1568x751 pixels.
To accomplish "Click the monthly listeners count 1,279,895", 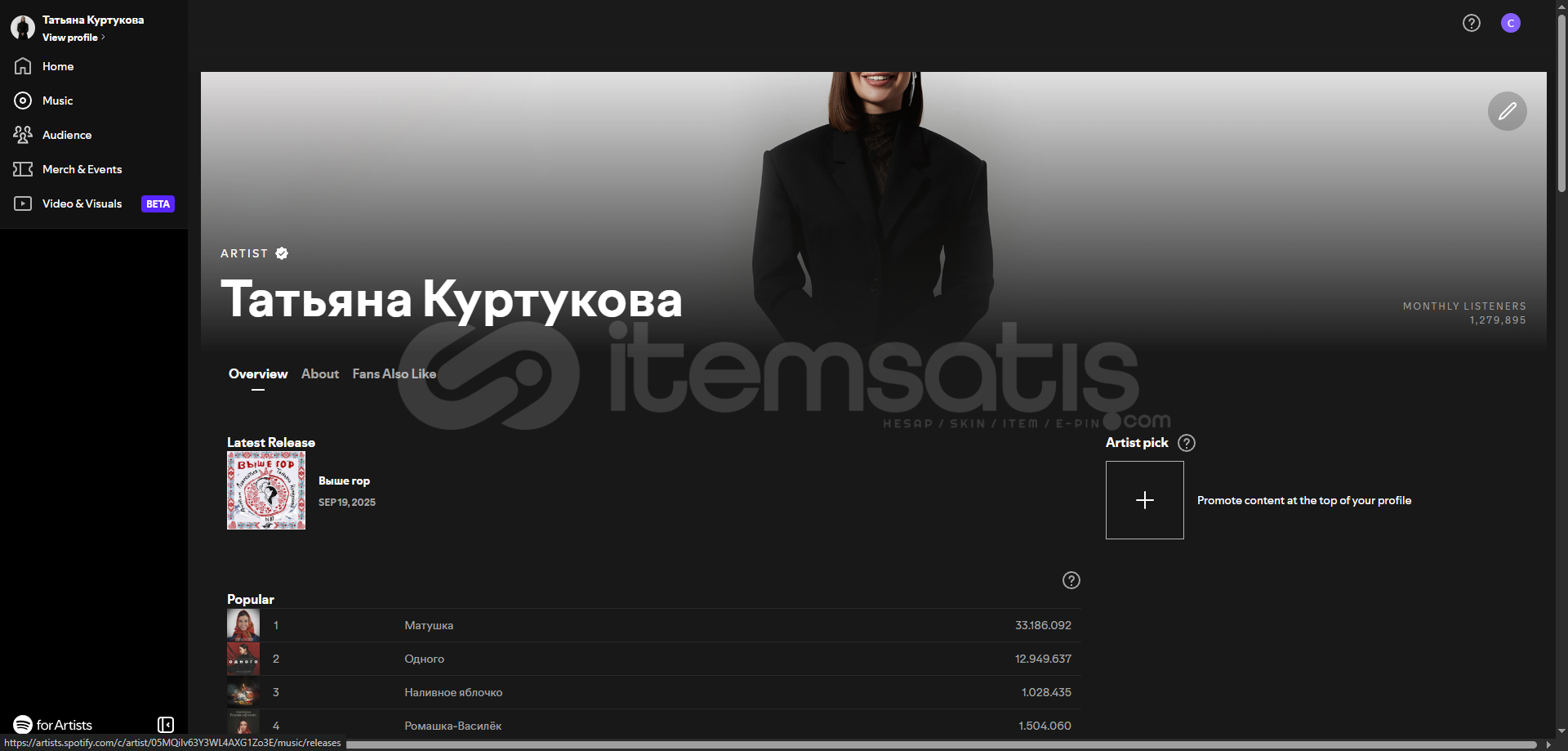I will coord(1498,320).
